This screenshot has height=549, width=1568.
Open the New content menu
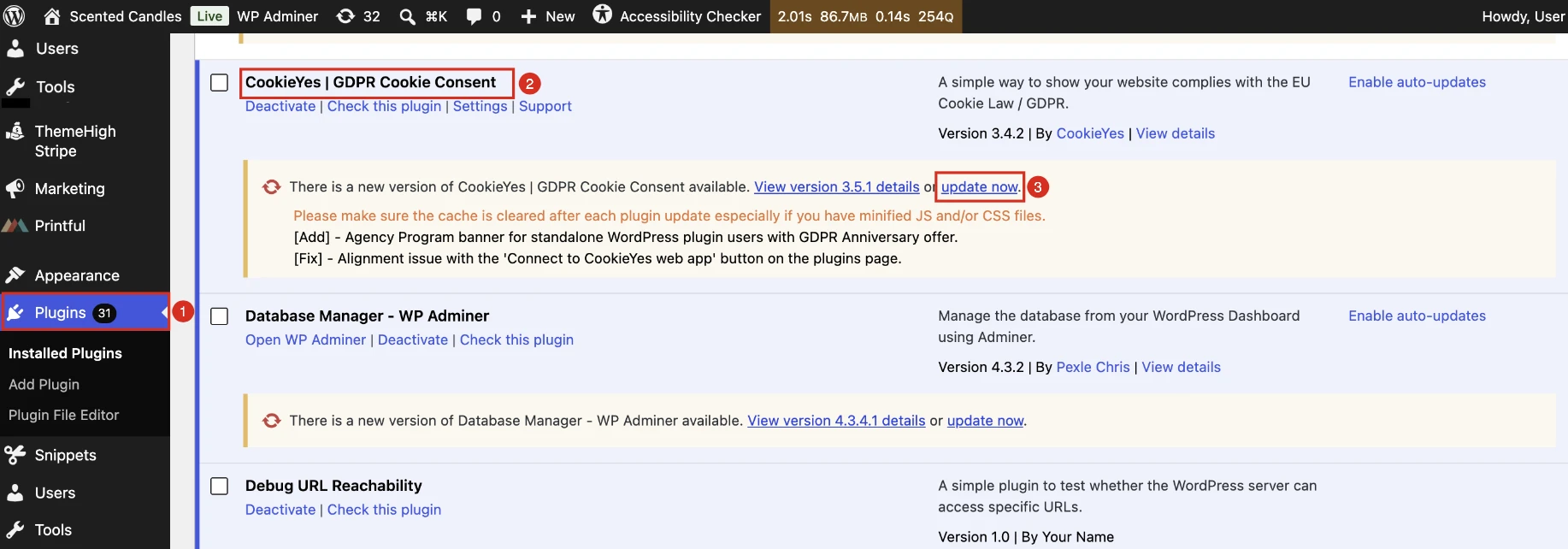pos(560,16)
